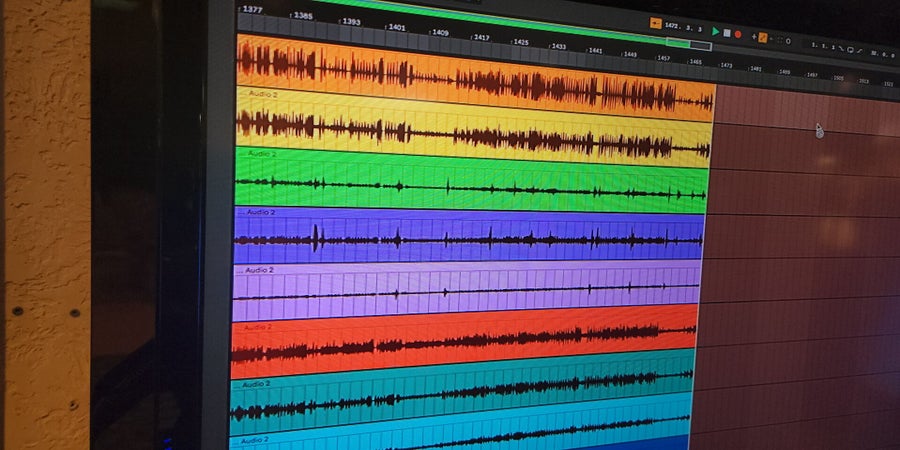The height and width of the screenshot is (450, 900).
Task: Click ruler marker 1385
Action: (303, 15)
